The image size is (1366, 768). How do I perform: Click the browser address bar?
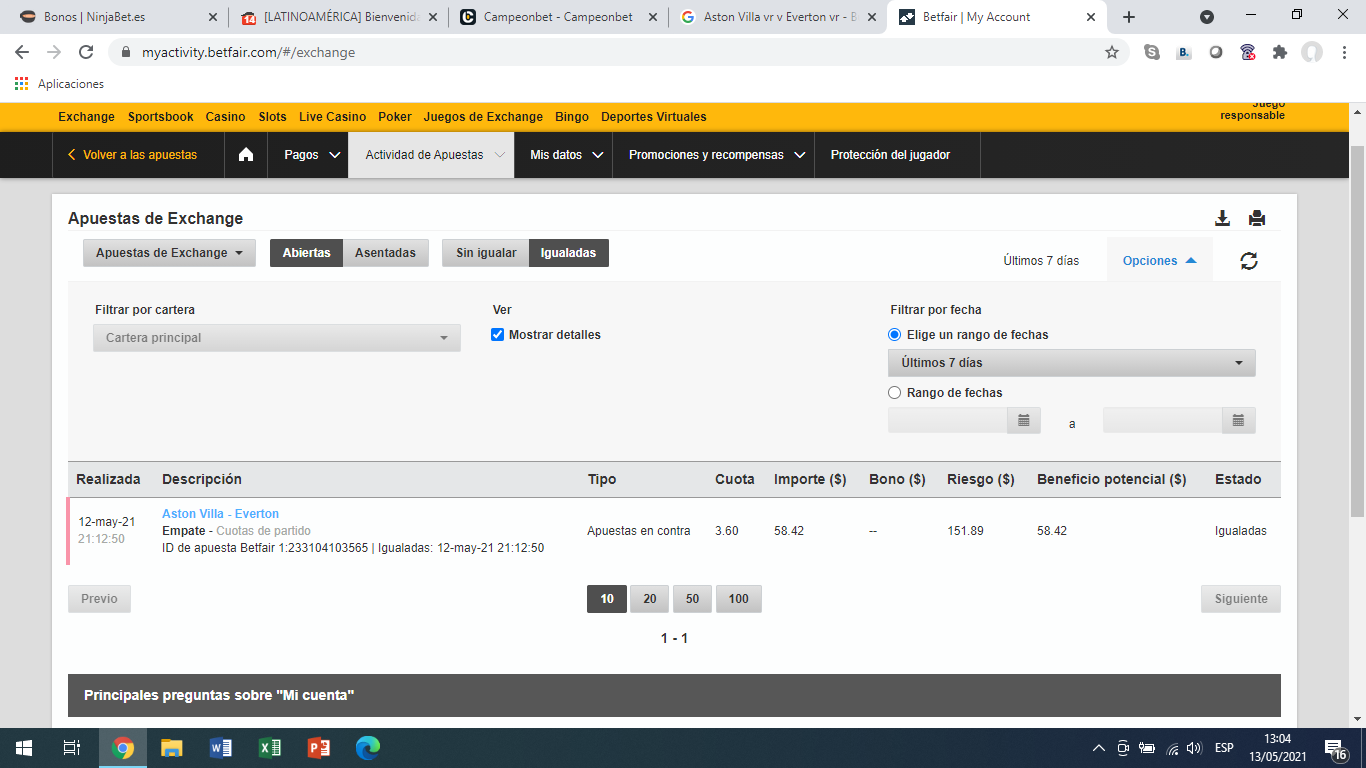620,52
